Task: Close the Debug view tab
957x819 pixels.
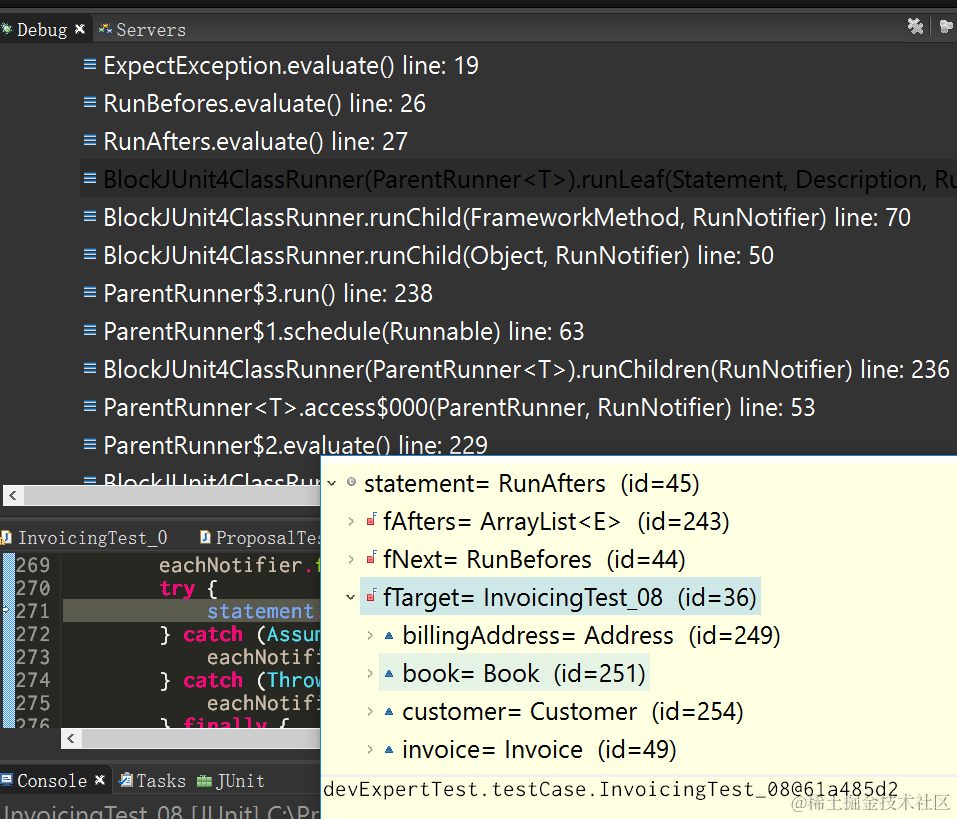Action: point(79,29)
